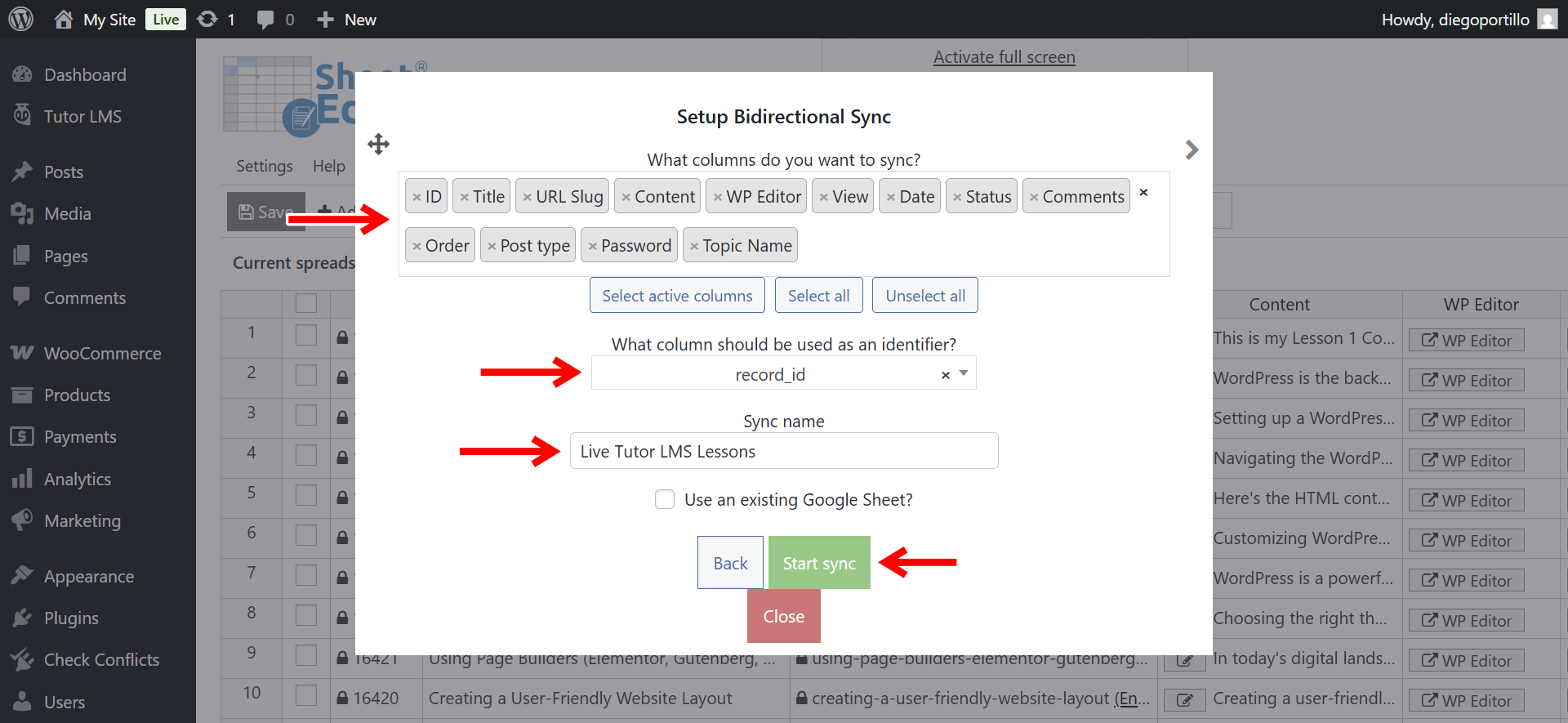Remove the Status column tag
The image size is (1568, 723).
click(957, 198)
